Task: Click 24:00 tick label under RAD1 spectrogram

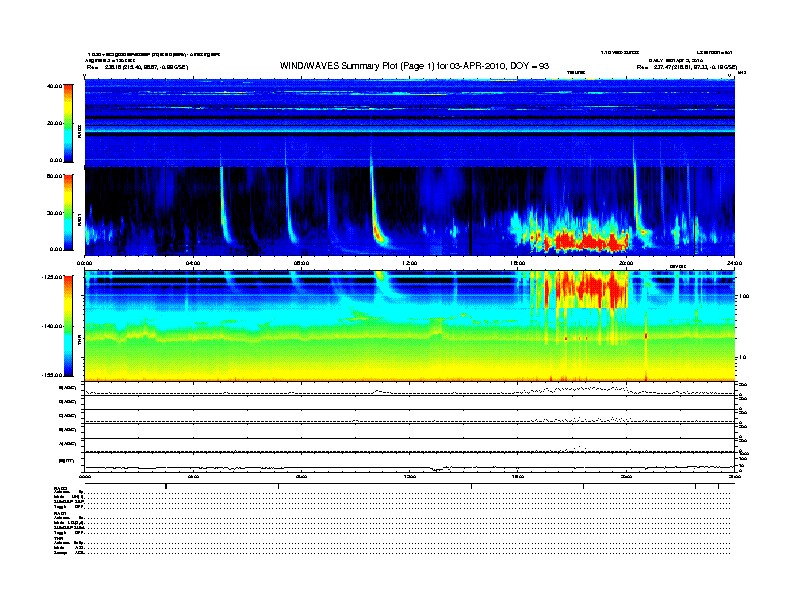Action: pyautogui.click(x=734, y=263)
